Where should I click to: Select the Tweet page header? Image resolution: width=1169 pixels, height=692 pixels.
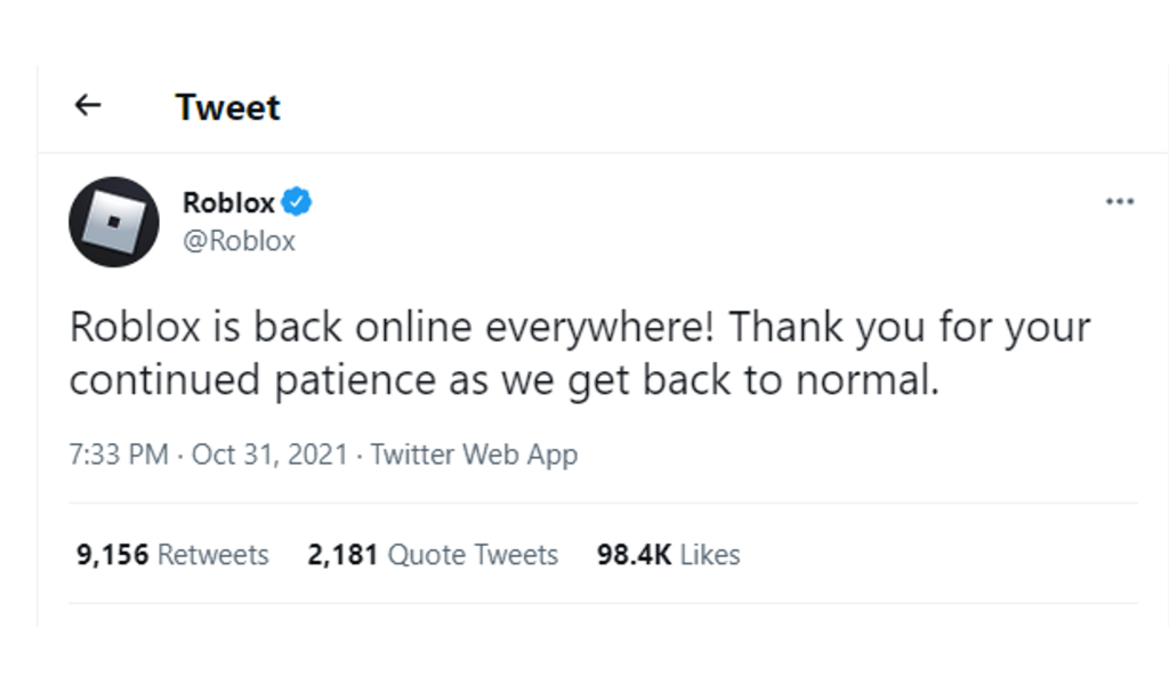point(228,107)
